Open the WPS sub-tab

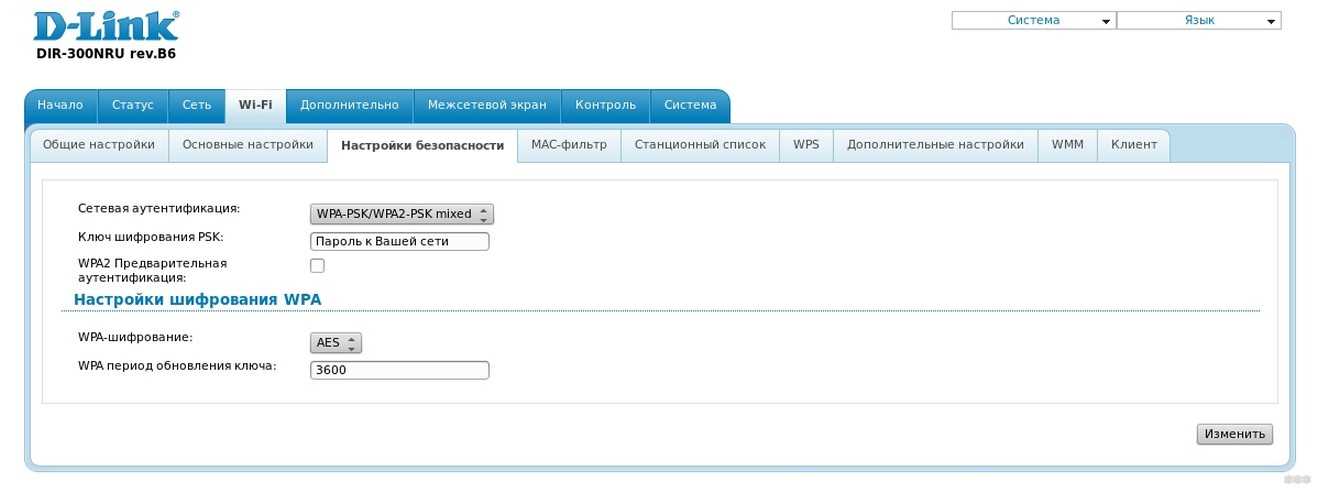pos(806,145)
